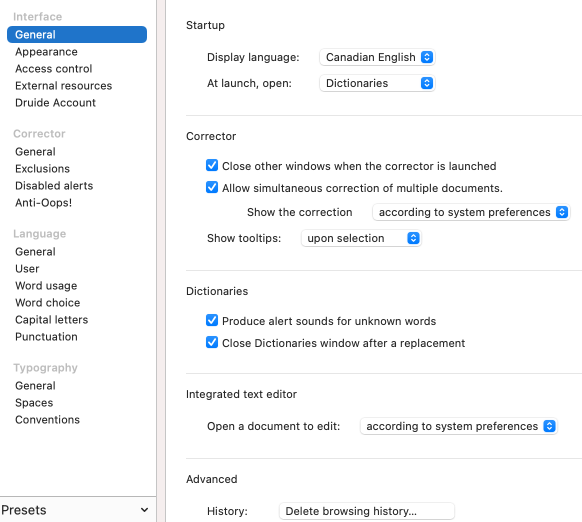Image resolution: width=582 pixels, height=522 pixels.
Task: Select External resources in the sidebar
Action: [x=63, y=86]
